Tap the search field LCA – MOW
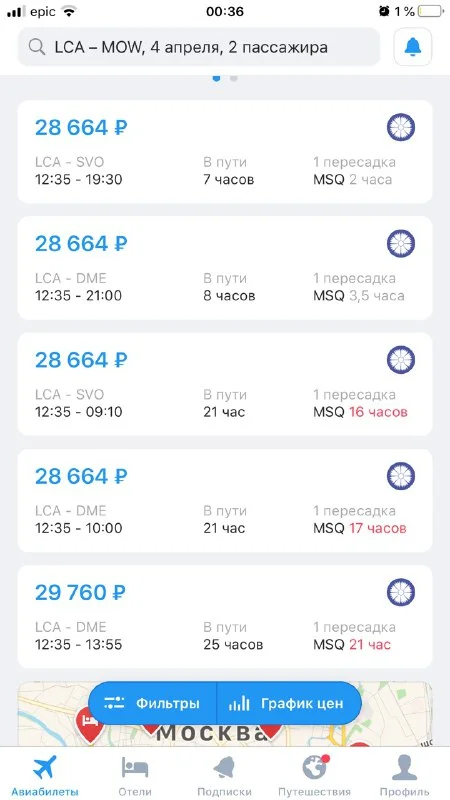Viewport: 450px width, 800px height. pos(199,47)
